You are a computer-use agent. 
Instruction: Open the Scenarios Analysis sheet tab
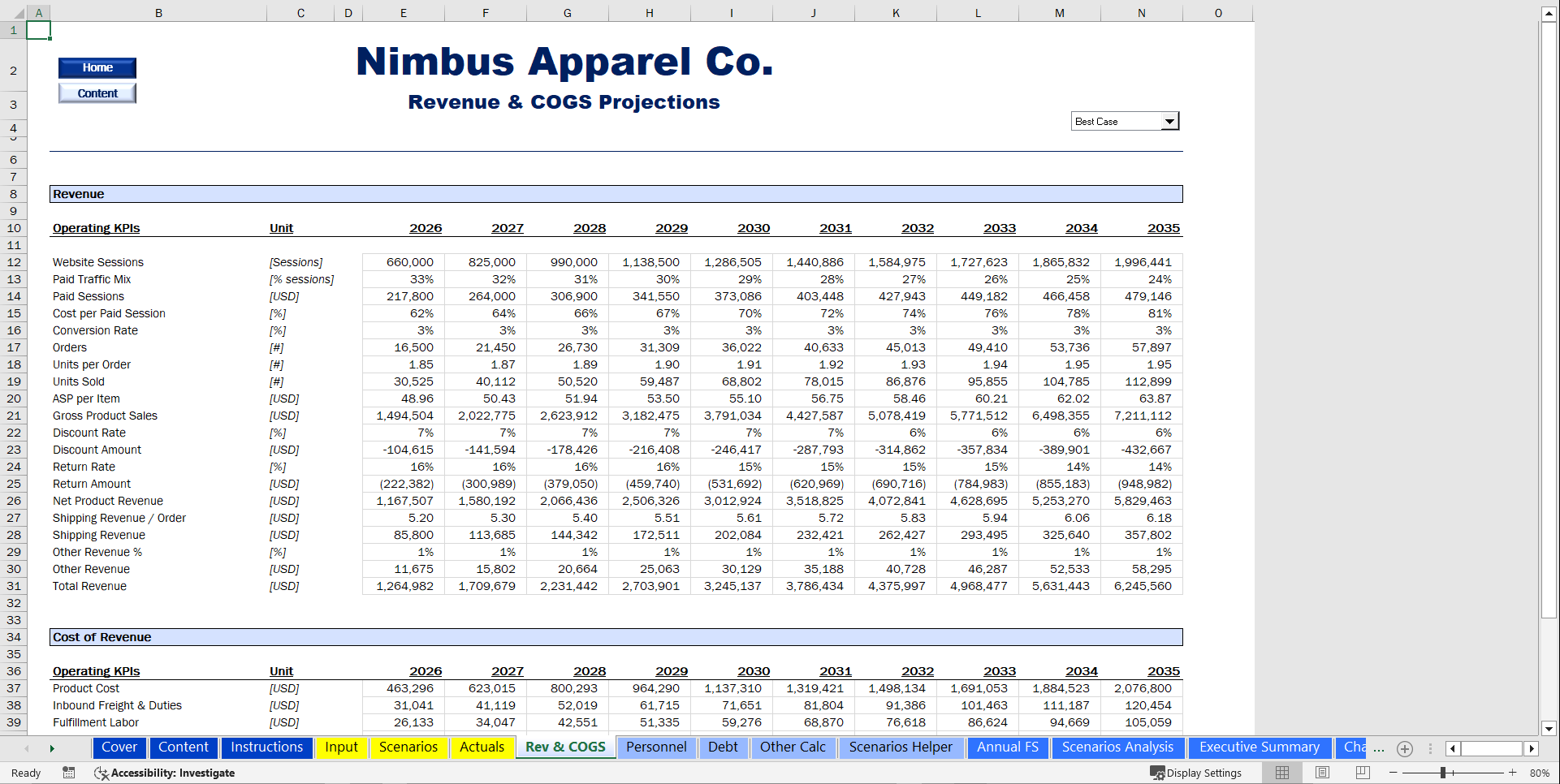pyautogui.click(x=1117, y=747)
